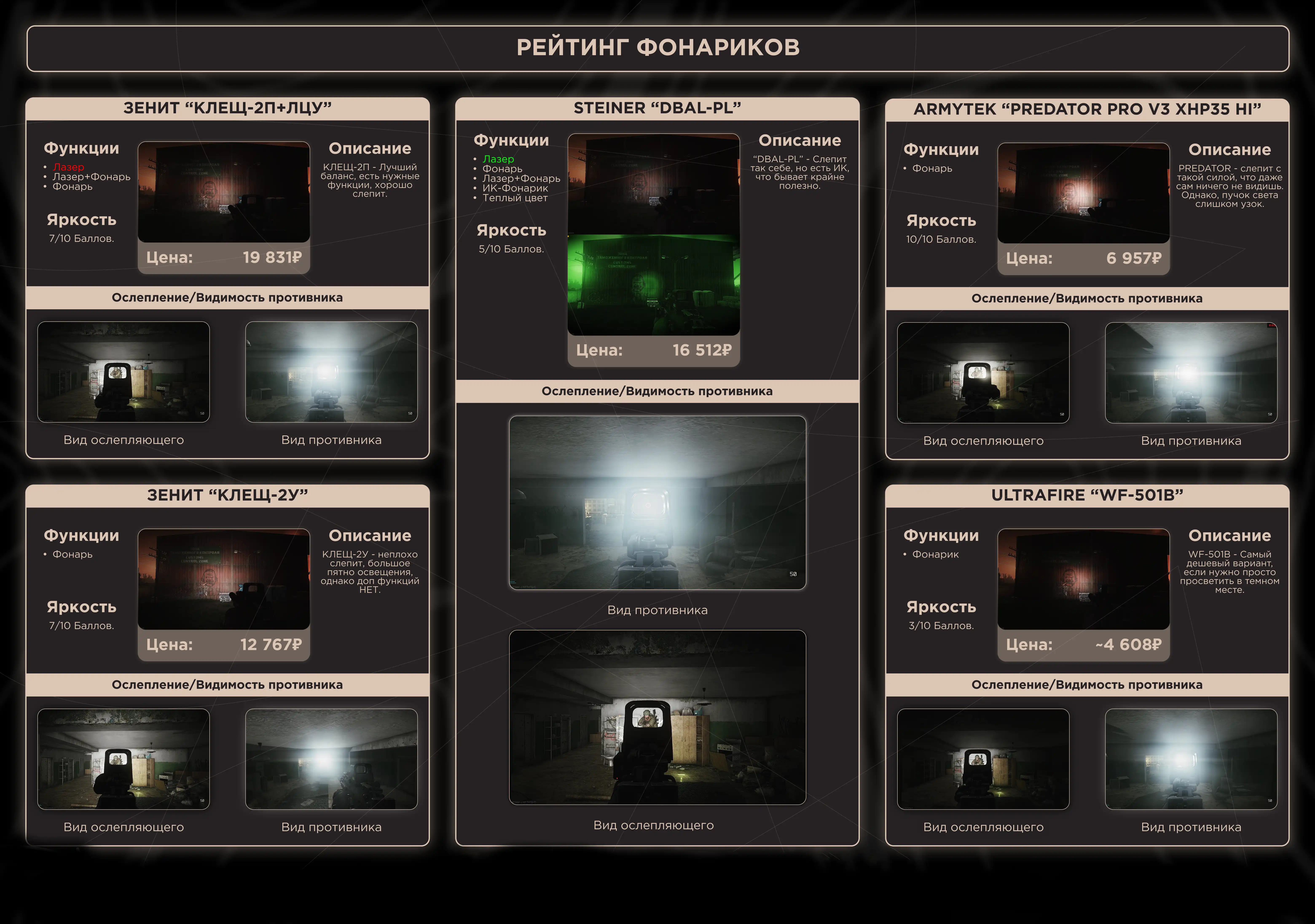Click "Теплый цвет" in the DBAL-PL functions

point(515,198)
